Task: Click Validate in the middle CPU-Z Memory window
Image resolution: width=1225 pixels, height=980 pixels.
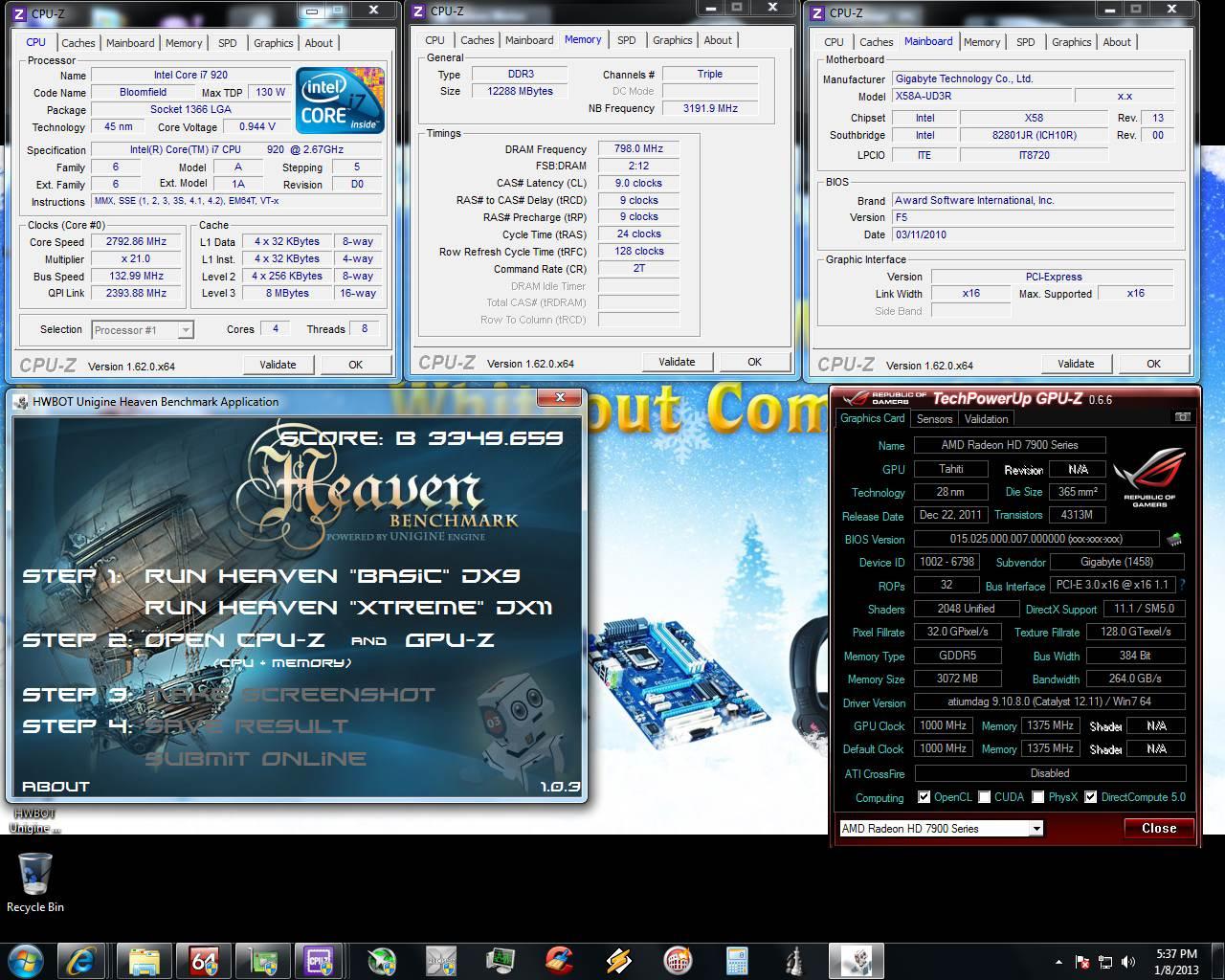Action: pyautogui.click(x=677, y=362)
